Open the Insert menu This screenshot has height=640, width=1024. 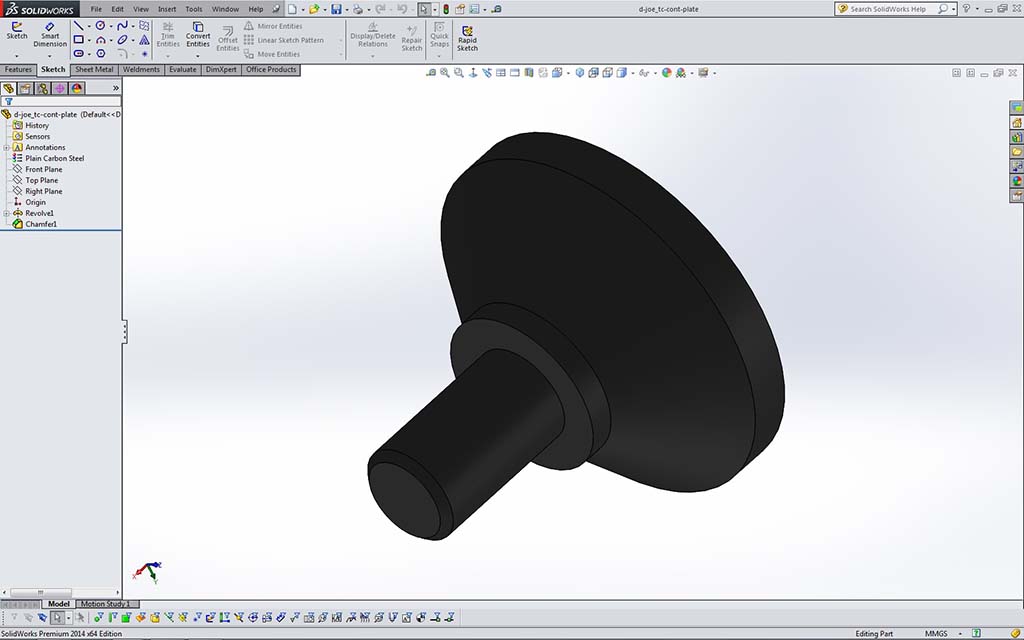coord(167,9)
